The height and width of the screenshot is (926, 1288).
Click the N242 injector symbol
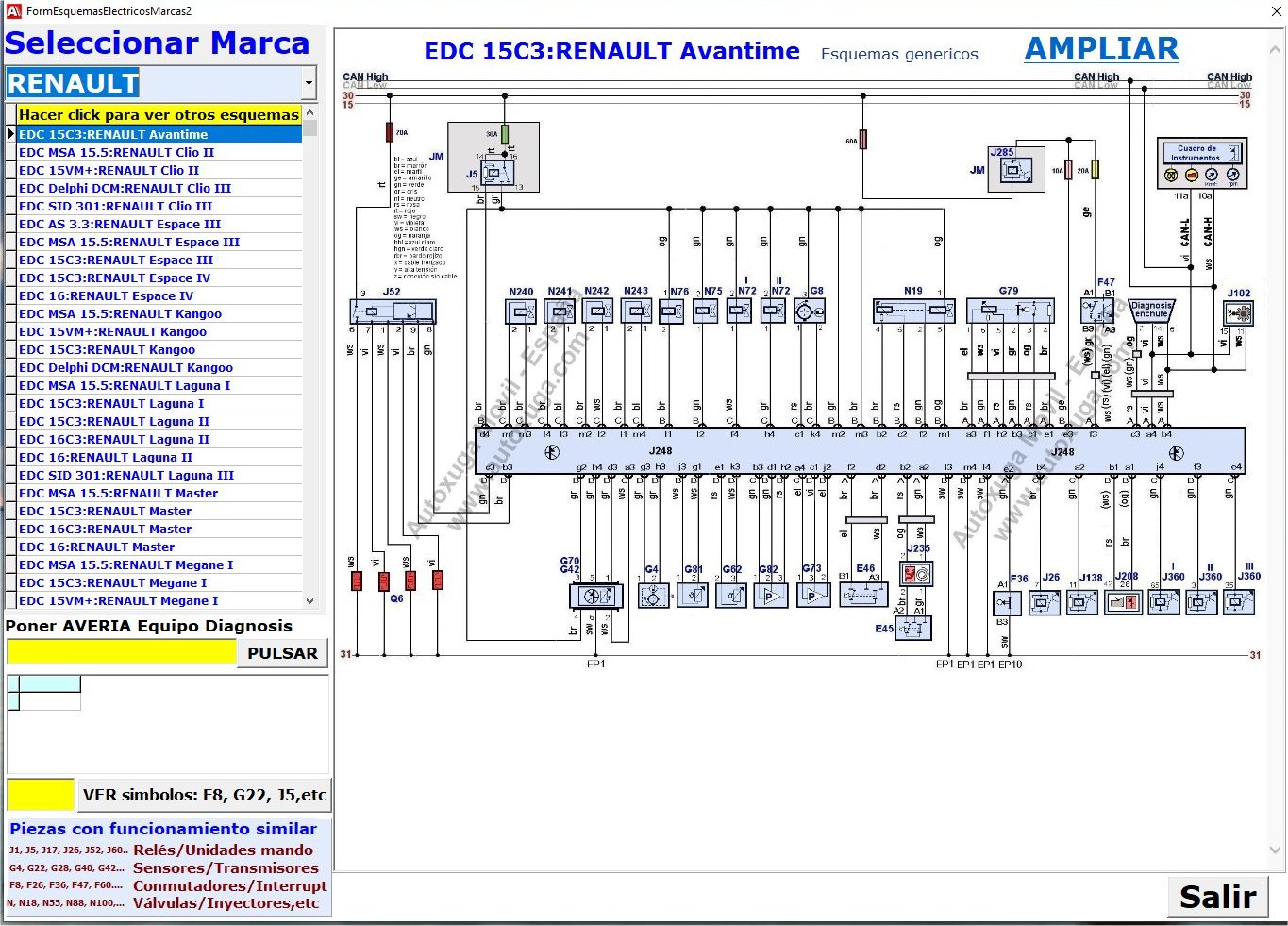(598, 311)
